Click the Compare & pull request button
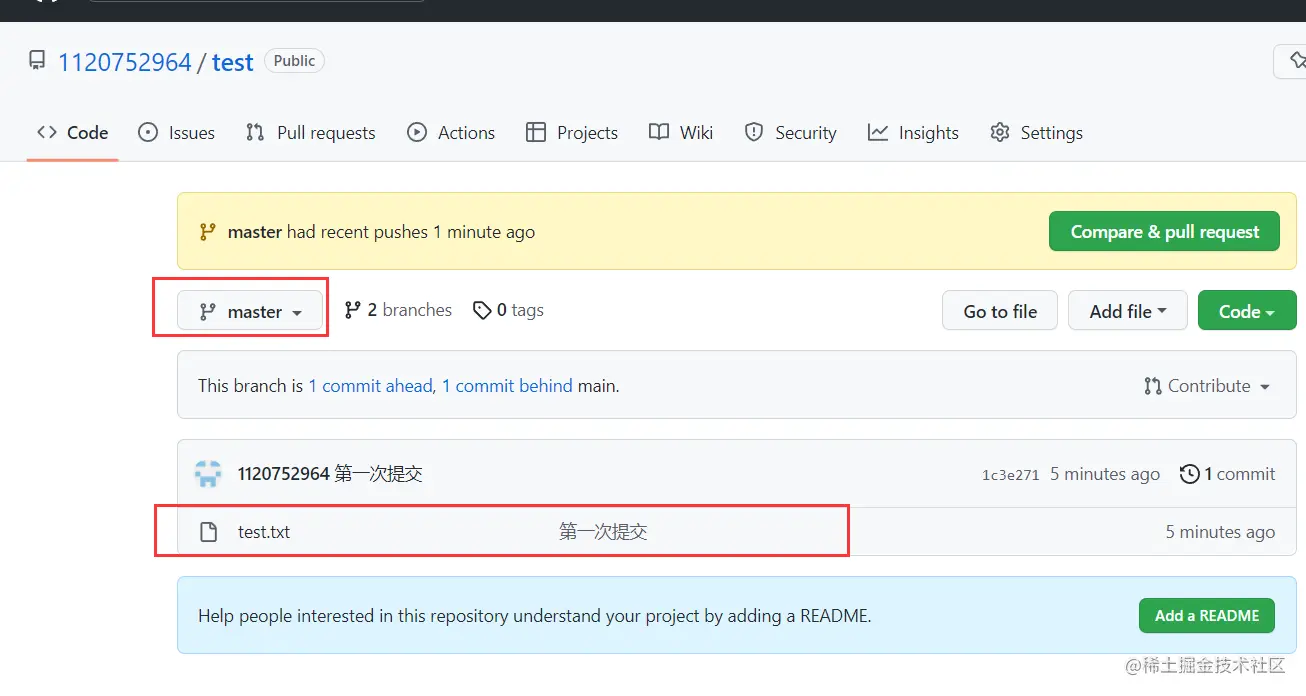This screenshot has height=696, width=1306. pyautogui.click(x=1164, y=231)
